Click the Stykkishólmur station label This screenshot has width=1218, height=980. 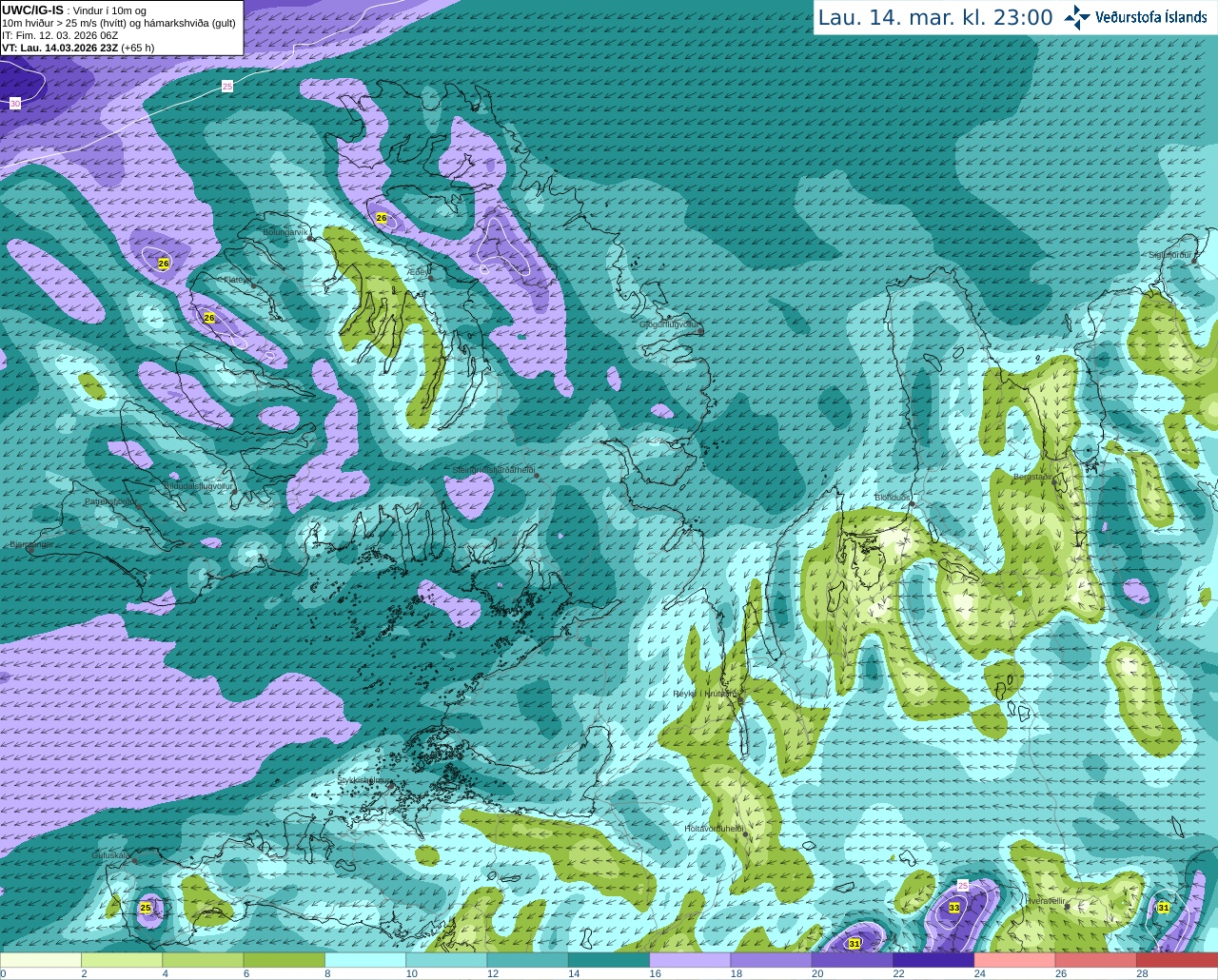click(x=363, y=779)
